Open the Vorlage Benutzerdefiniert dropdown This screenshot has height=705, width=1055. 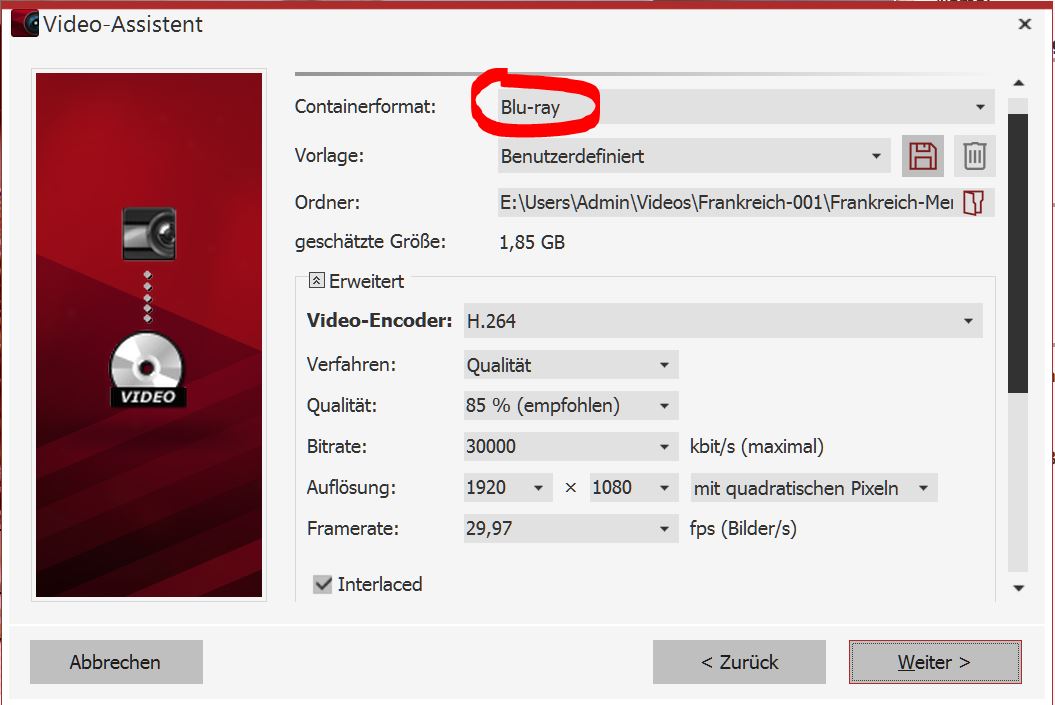[694, 156]
